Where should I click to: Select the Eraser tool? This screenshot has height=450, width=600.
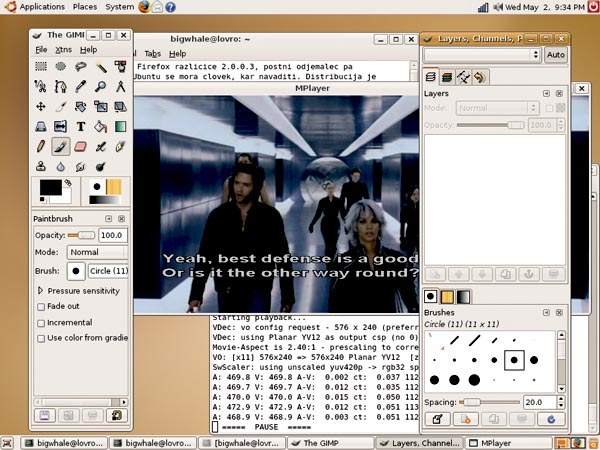click(x=81, y=146)
